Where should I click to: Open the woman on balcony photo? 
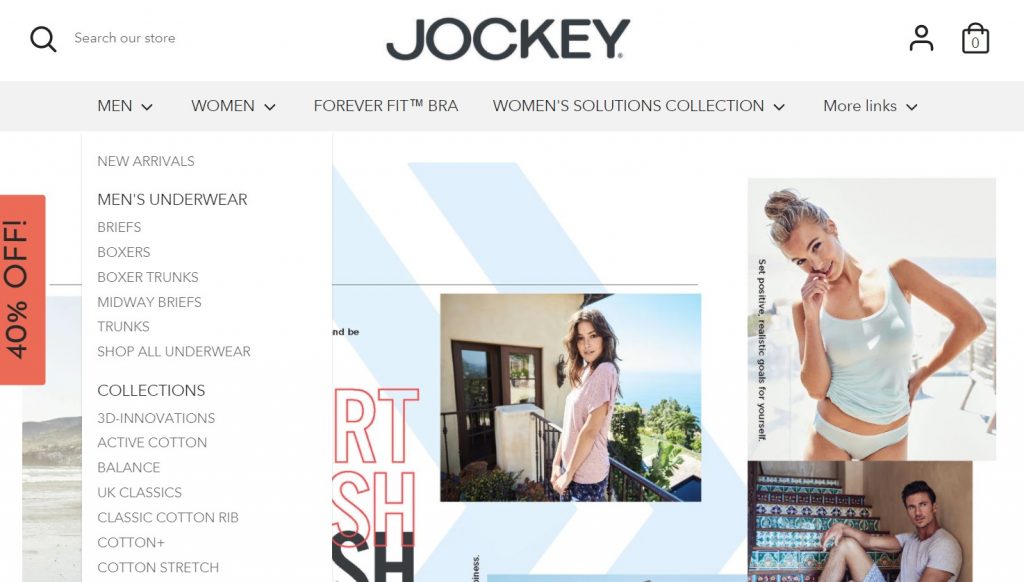click(571, 397)
